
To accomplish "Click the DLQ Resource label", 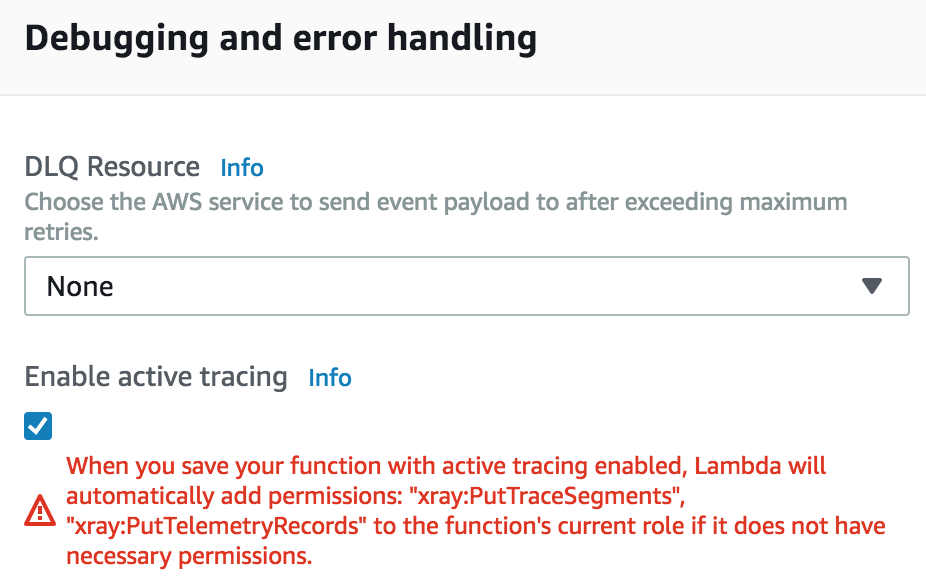I will 112,166.
